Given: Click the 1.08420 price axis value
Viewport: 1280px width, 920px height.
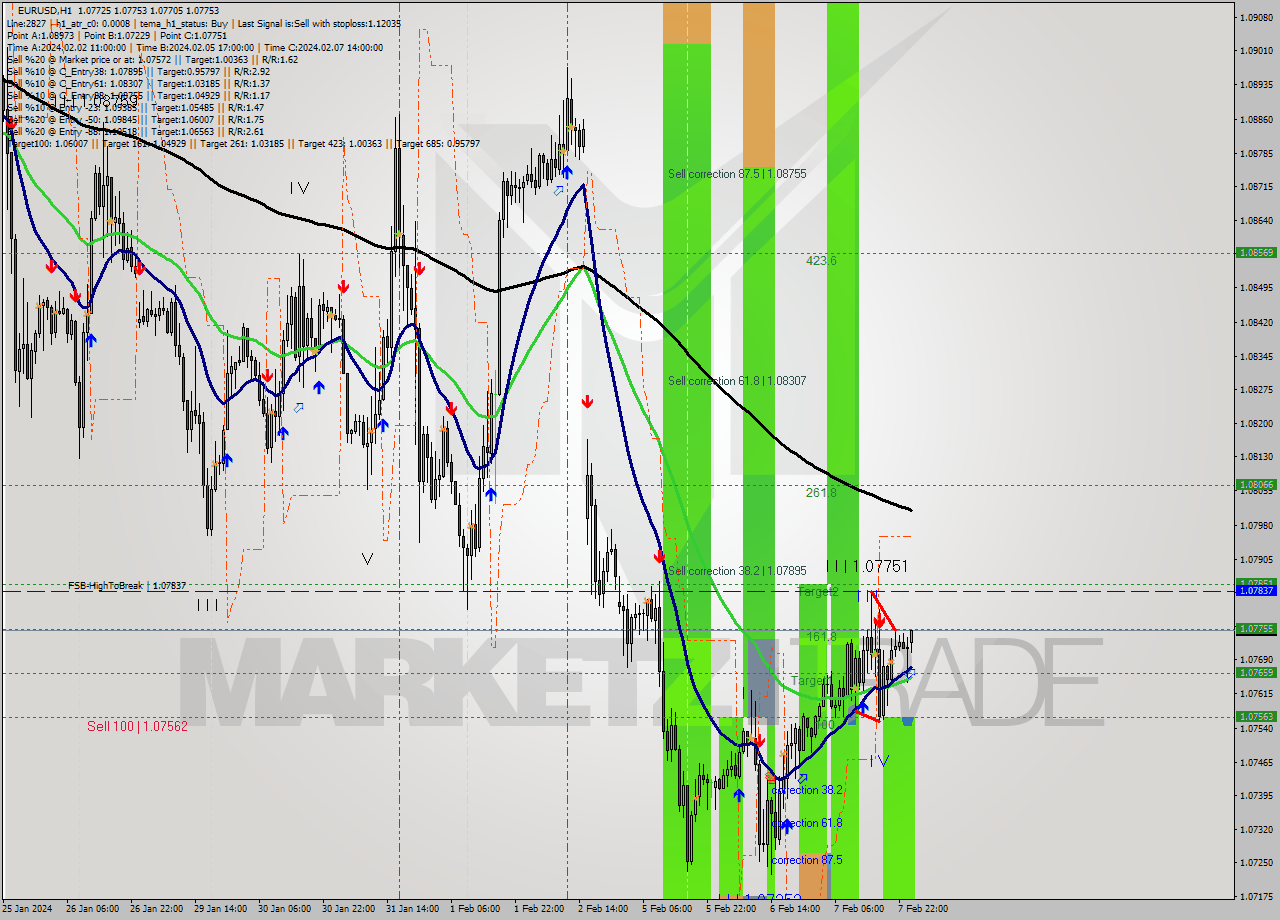Looking at the screenshot, I should tap(1256, 322).
